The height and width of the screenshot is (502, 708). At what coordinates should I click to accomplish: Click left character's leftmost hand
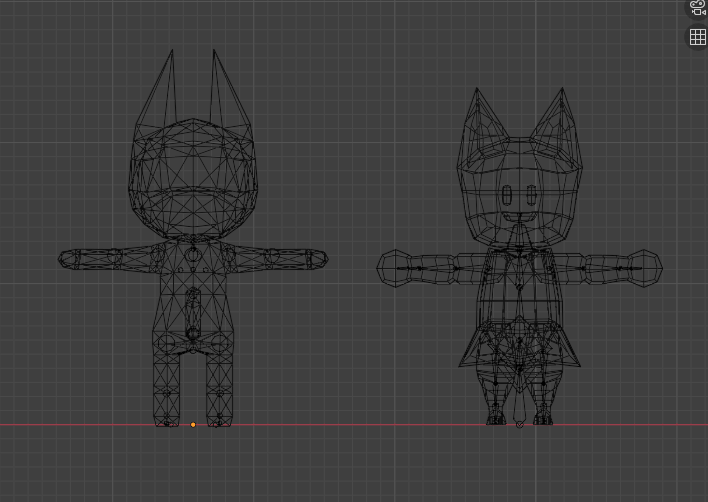point(69,259)
